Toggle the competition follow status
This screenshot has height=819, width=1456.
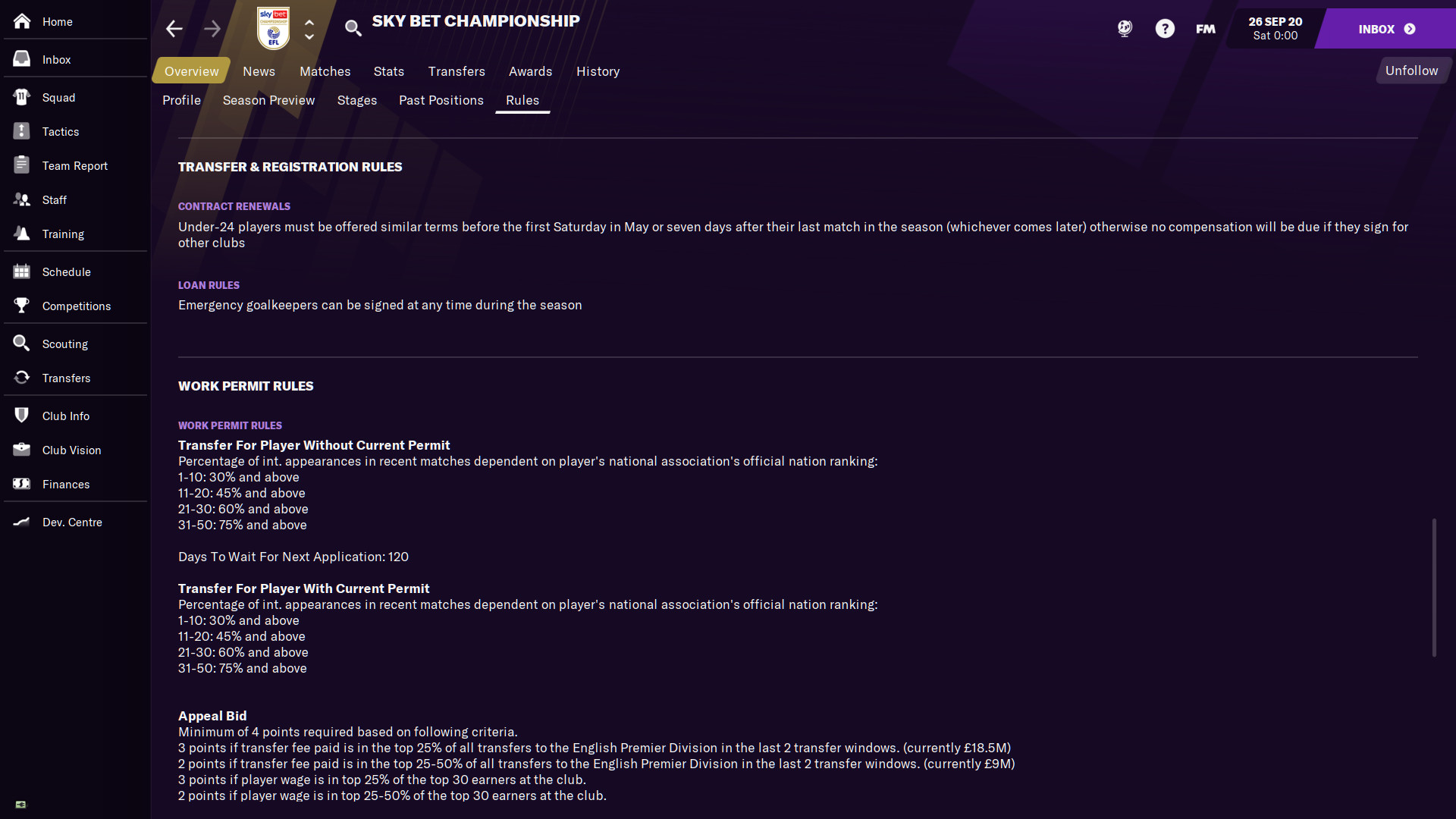click(x=1411, y=70)
